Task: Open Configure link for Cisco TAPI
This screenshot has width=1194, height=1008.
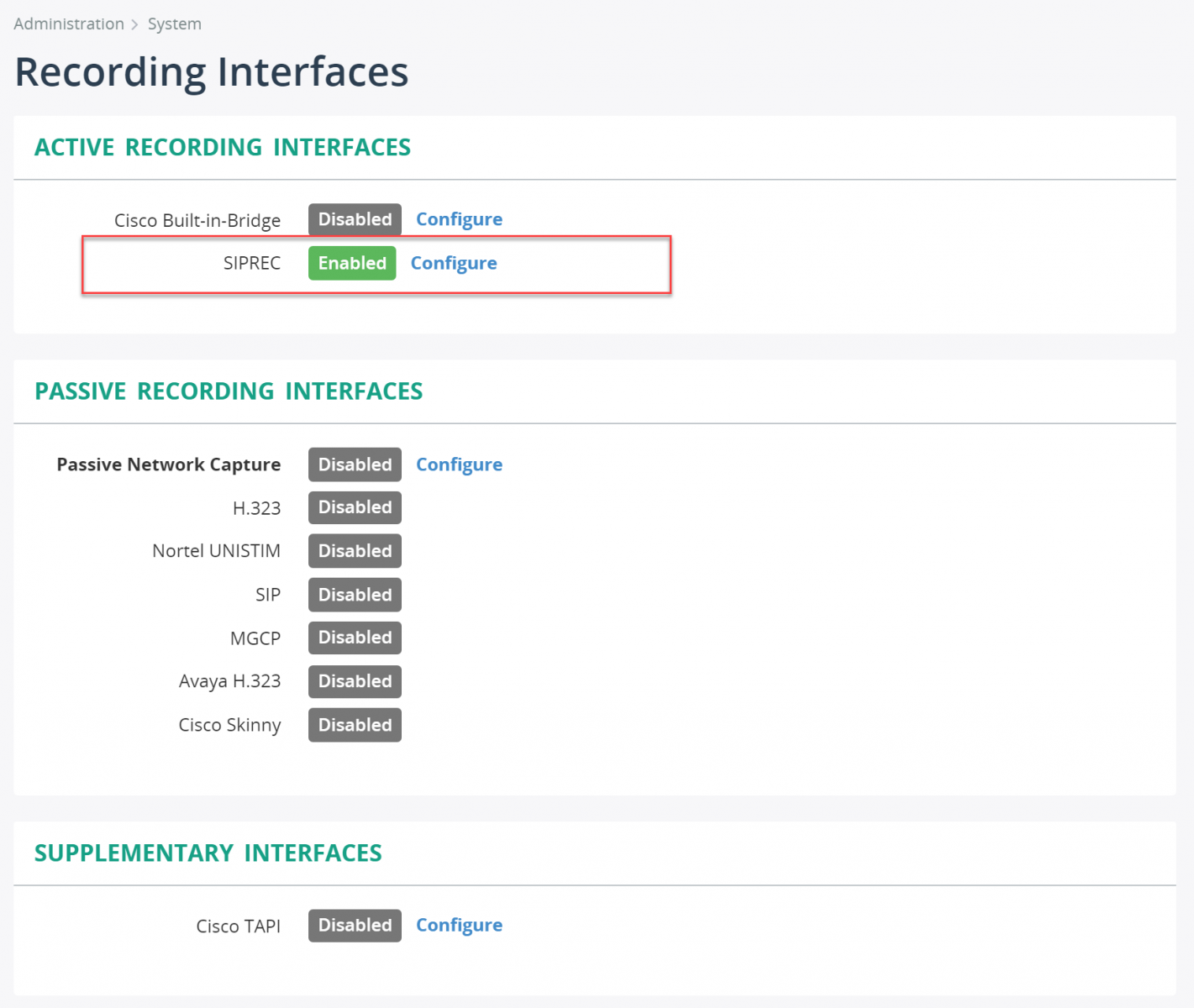Action: tap(459, 925)
